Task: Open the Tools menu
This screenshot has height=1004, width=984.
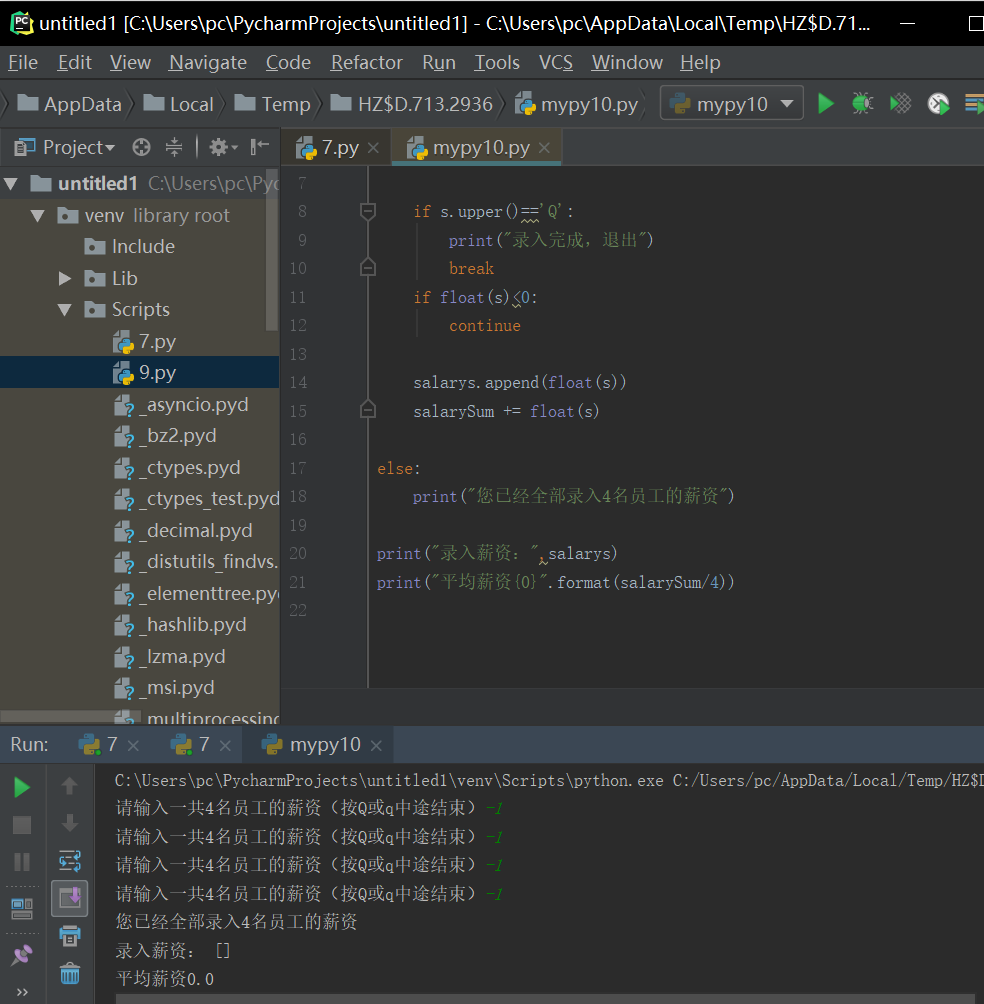Action: coord(497,63)
